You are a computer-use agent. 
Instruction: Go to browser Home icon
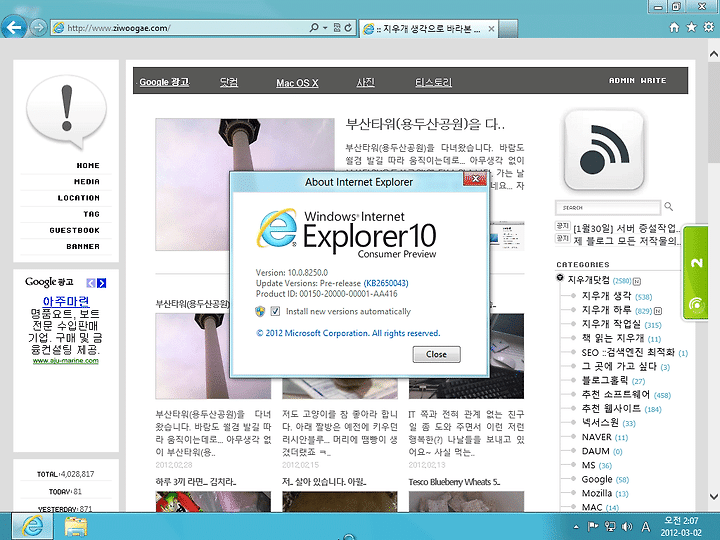(674, 28)
